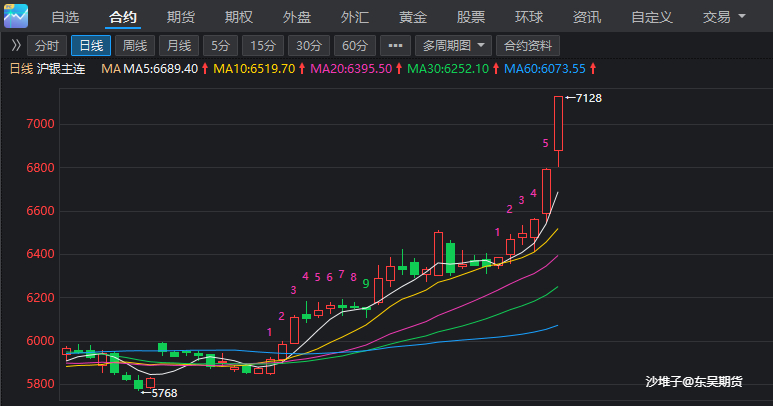Screen dimensions: 773x406
Task: Open the 股票 tab
Action: tap(471, 17)
